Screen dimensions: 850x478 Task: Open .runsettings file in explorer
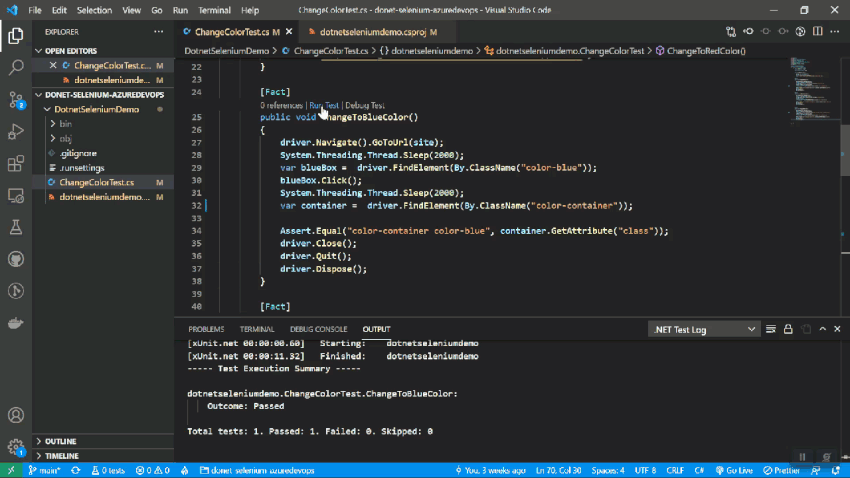(x=103, y=168)
